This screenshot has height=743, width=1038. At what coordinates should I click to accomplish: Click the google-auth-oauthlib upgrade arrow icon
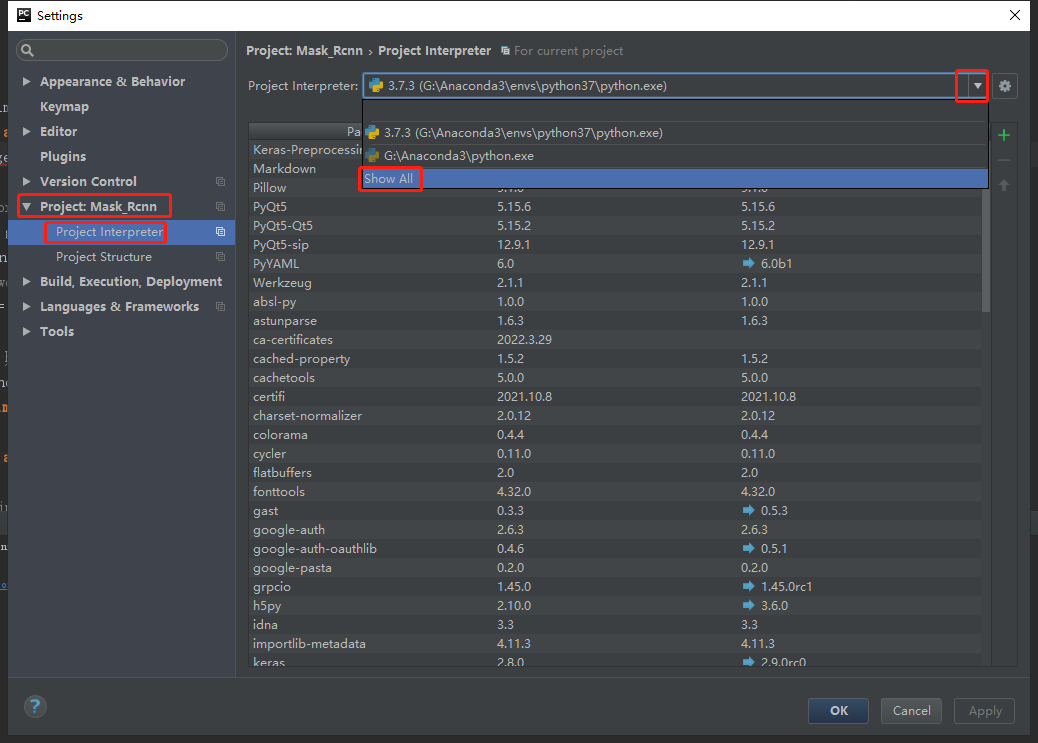click(748, 548)
